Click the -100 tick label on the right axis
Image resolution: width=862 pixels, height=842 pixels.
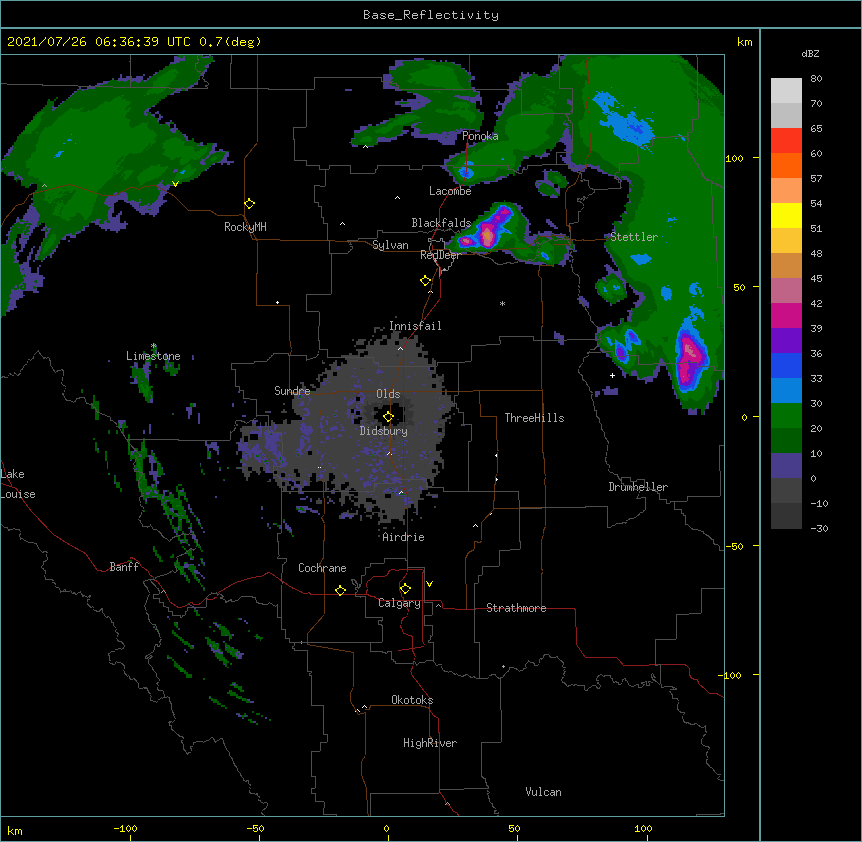(x=731, y=675)
